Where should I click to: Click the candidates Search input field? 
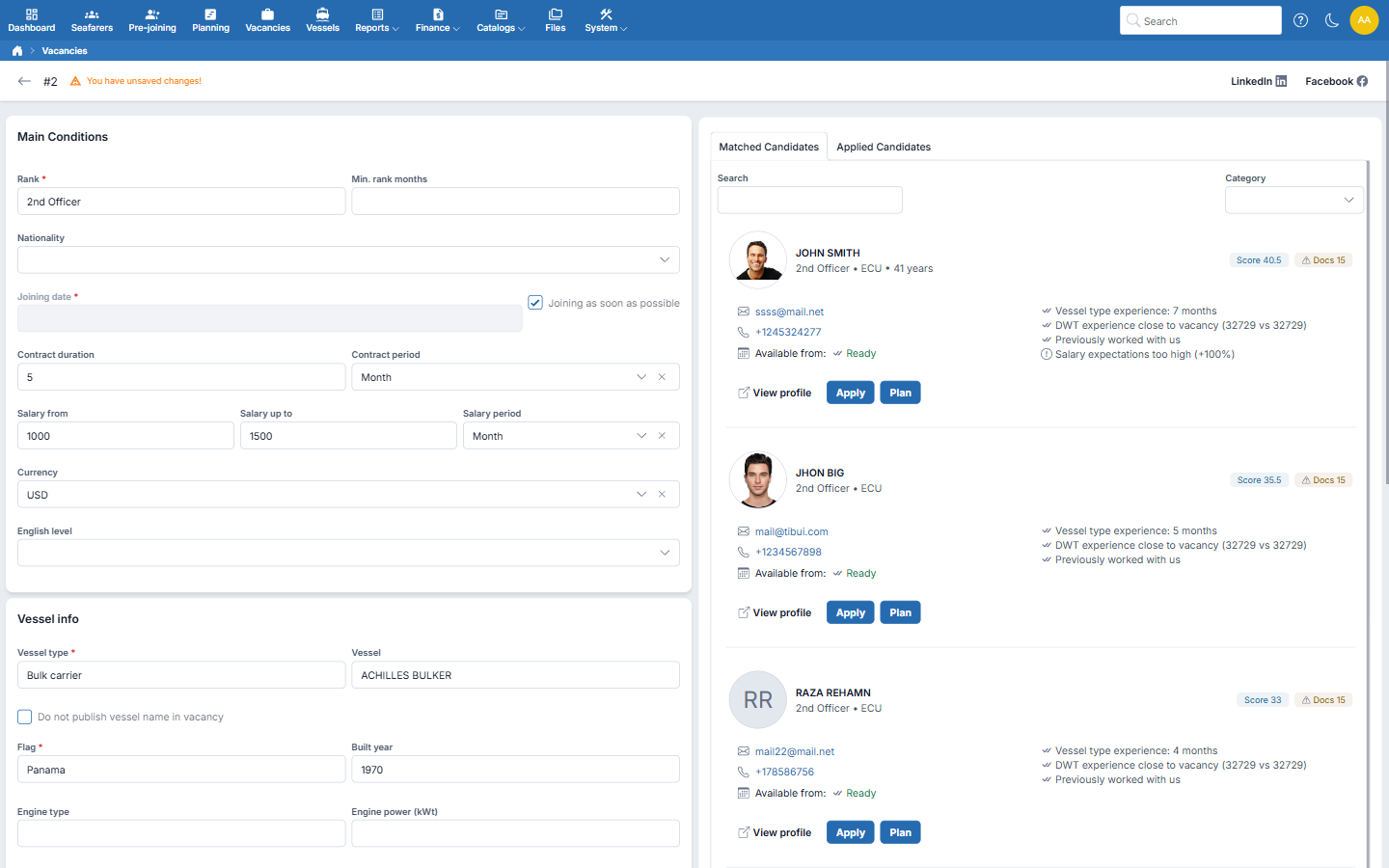click(810, 200)
